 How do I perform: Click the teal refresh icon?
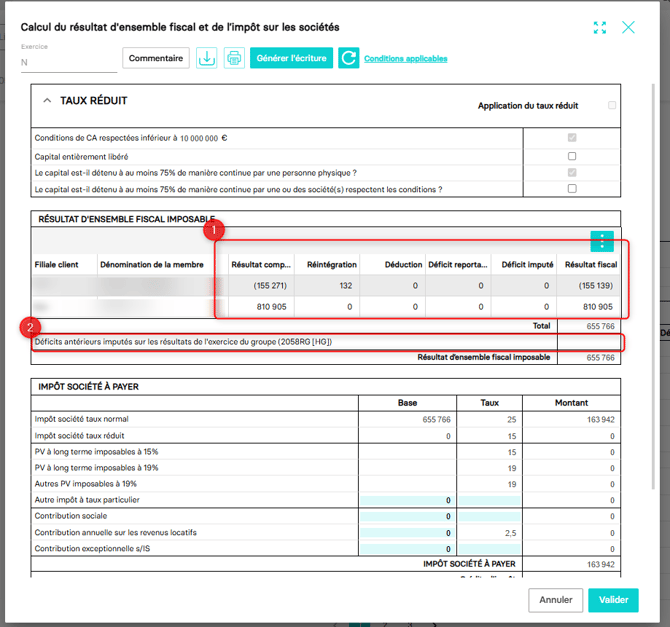click(348, 58)
